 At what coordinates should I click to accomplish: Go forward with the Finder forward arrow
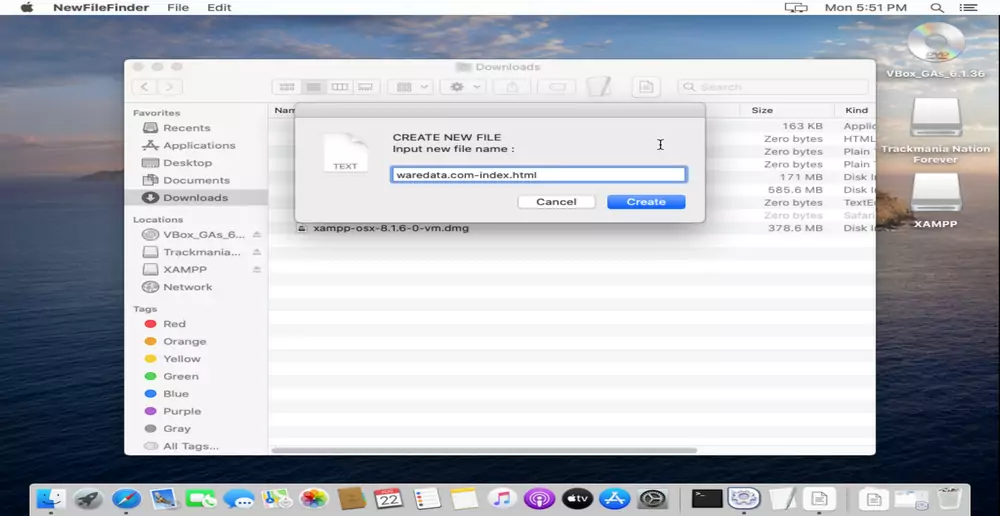click(x=170, y=87)
